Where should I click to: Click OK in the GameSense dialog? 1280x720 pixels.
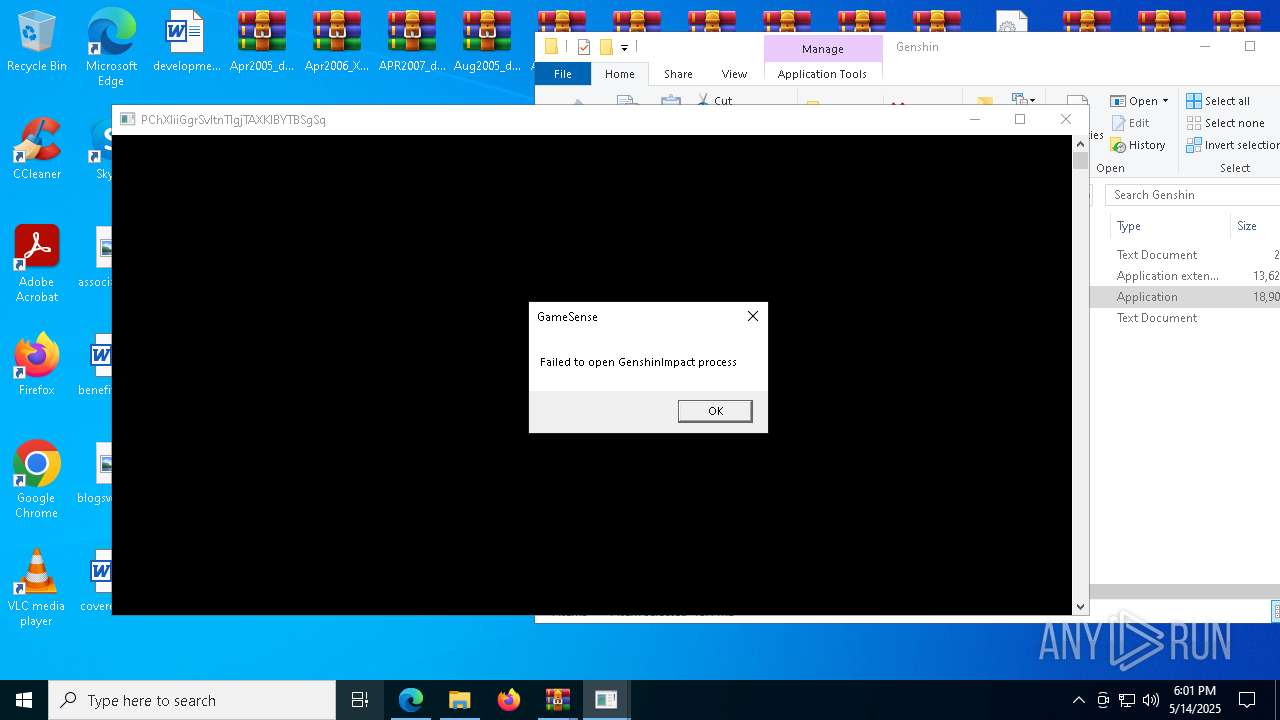point(715,411)
